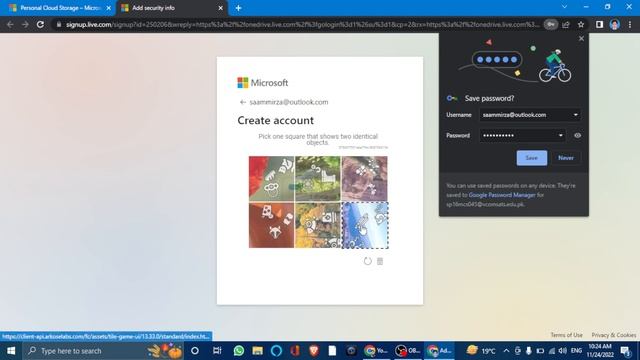Open Cortana circle on taskbar
Viewport: 640px width, 360px height.
(x=195, y=351)
